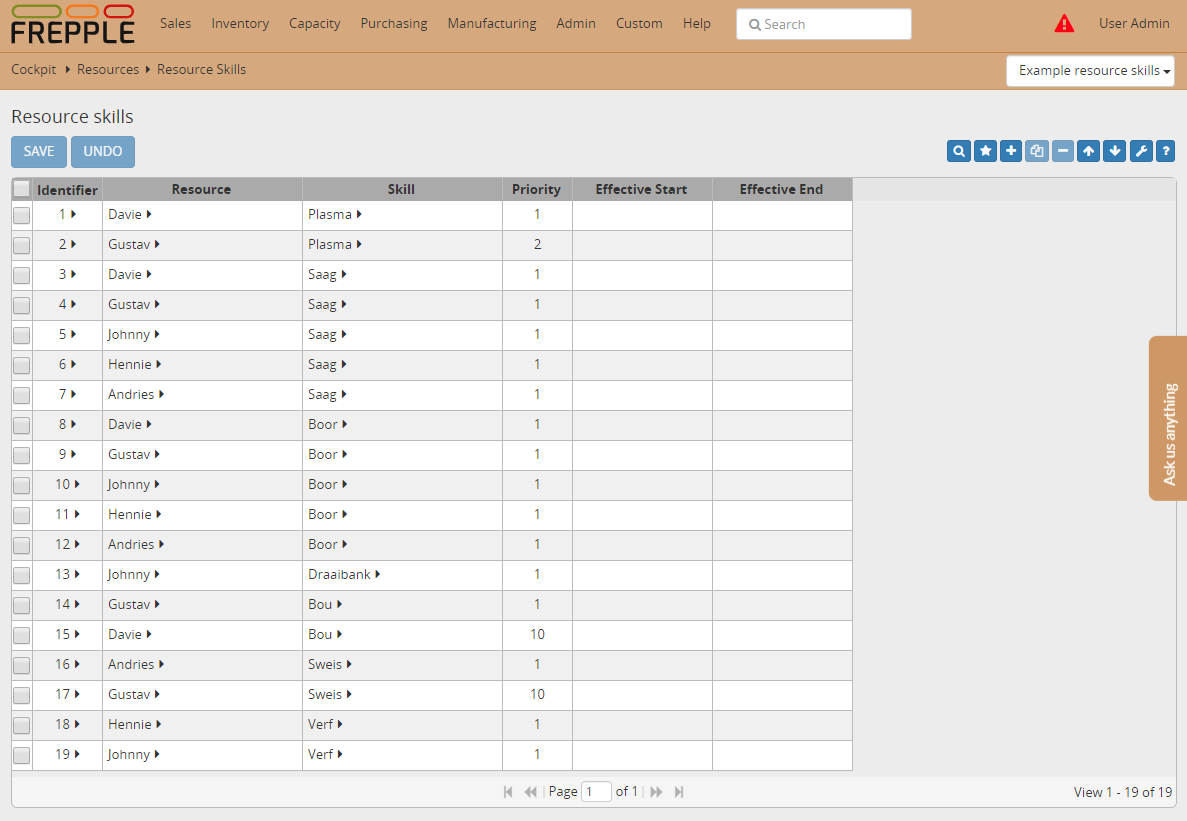The height and width of the screenshot is (821, 1187).
Task: Open the Manufacturing menu
Action: pyautogui.click(x=491, y=24)
